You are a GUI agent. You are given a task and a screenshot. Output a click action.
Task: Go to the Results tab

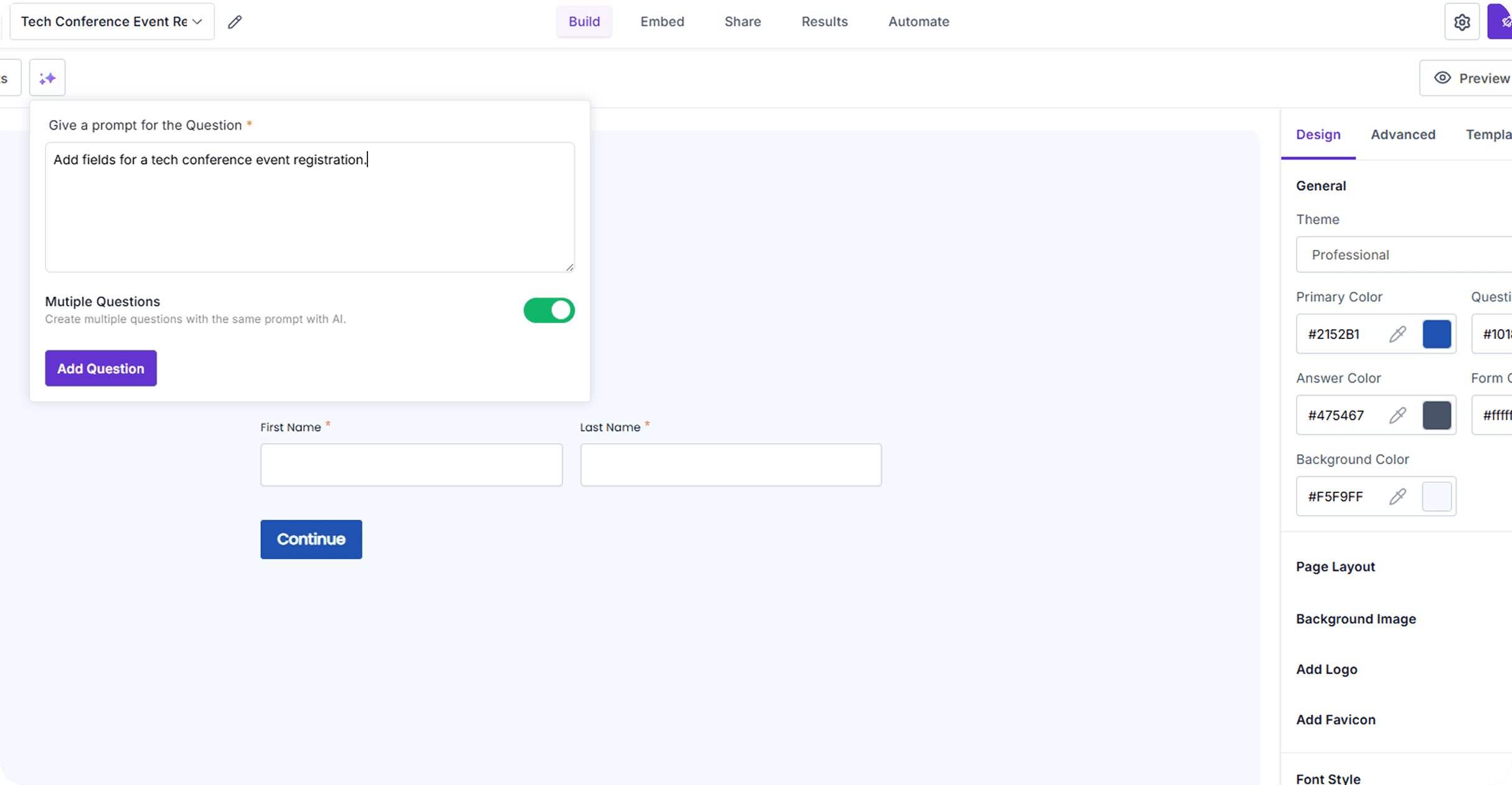824,22
